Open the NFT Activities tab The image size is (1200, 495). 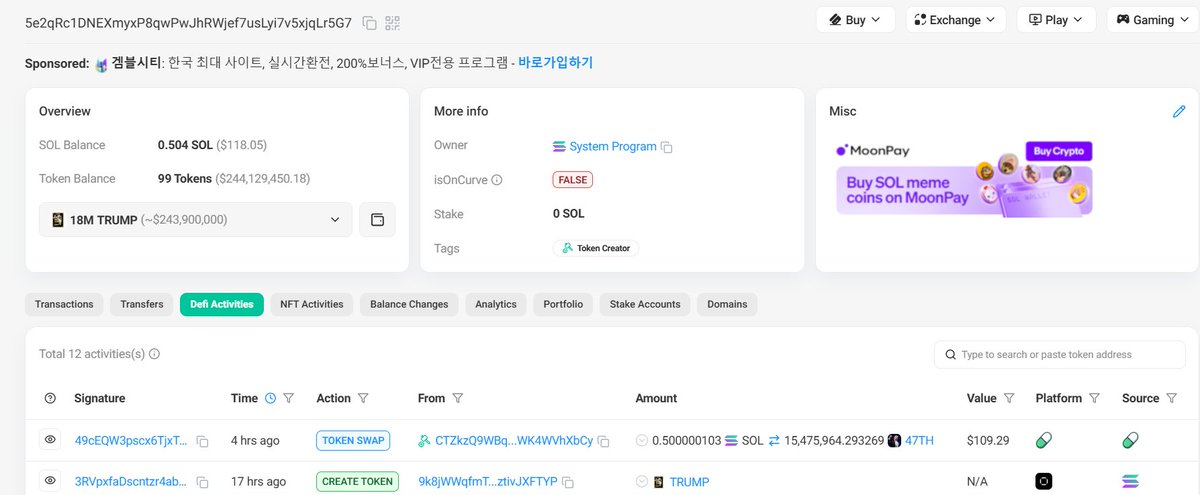311,304
